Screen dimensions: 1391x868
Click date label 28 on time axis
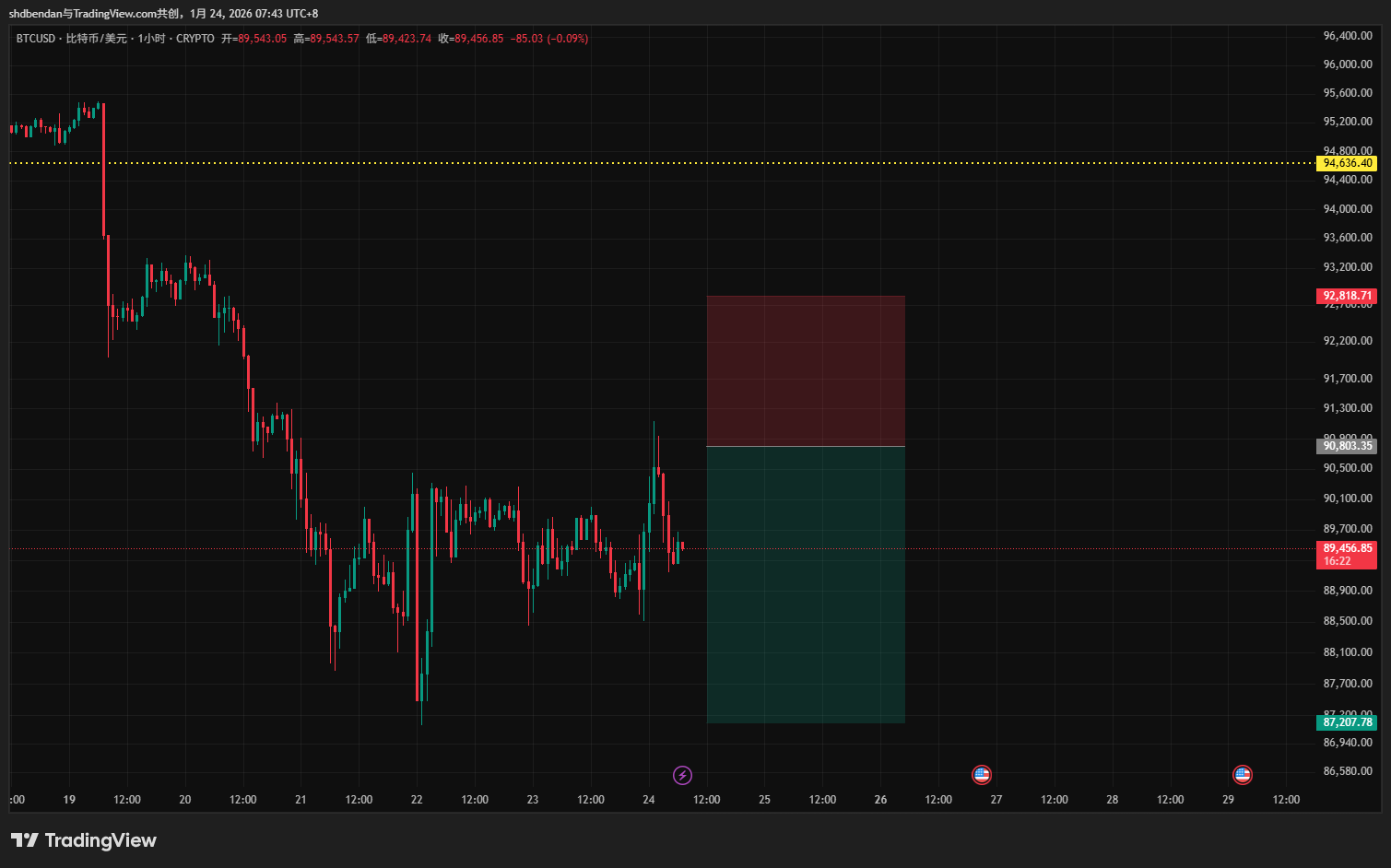(x=1113, y=800)
